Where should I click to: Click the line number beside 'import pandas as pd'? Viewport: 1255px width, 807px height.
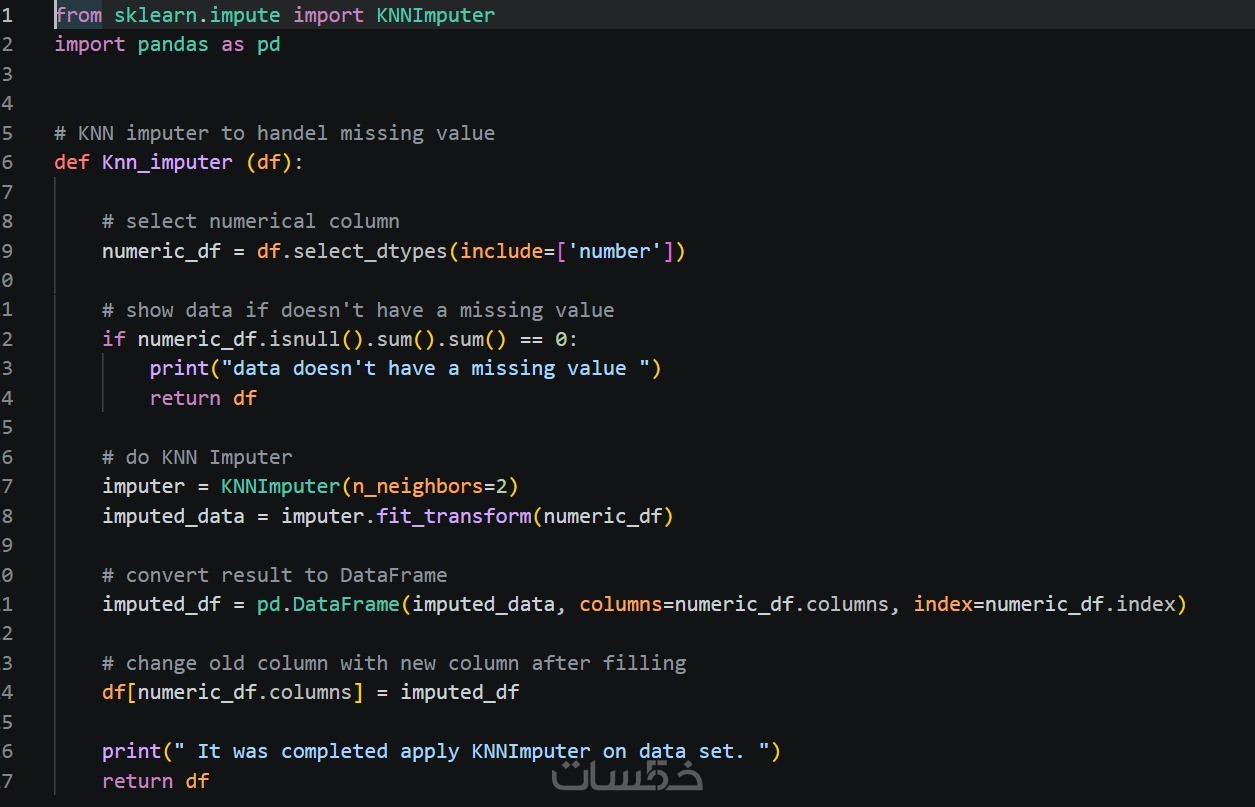tap(7, 45)
